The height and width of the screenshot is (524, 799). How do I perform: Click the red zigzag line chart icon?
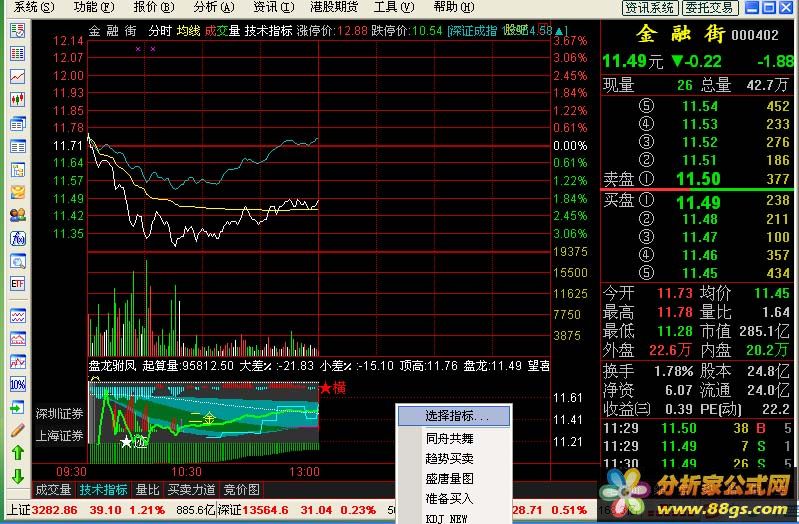click(x=17, y=361)
